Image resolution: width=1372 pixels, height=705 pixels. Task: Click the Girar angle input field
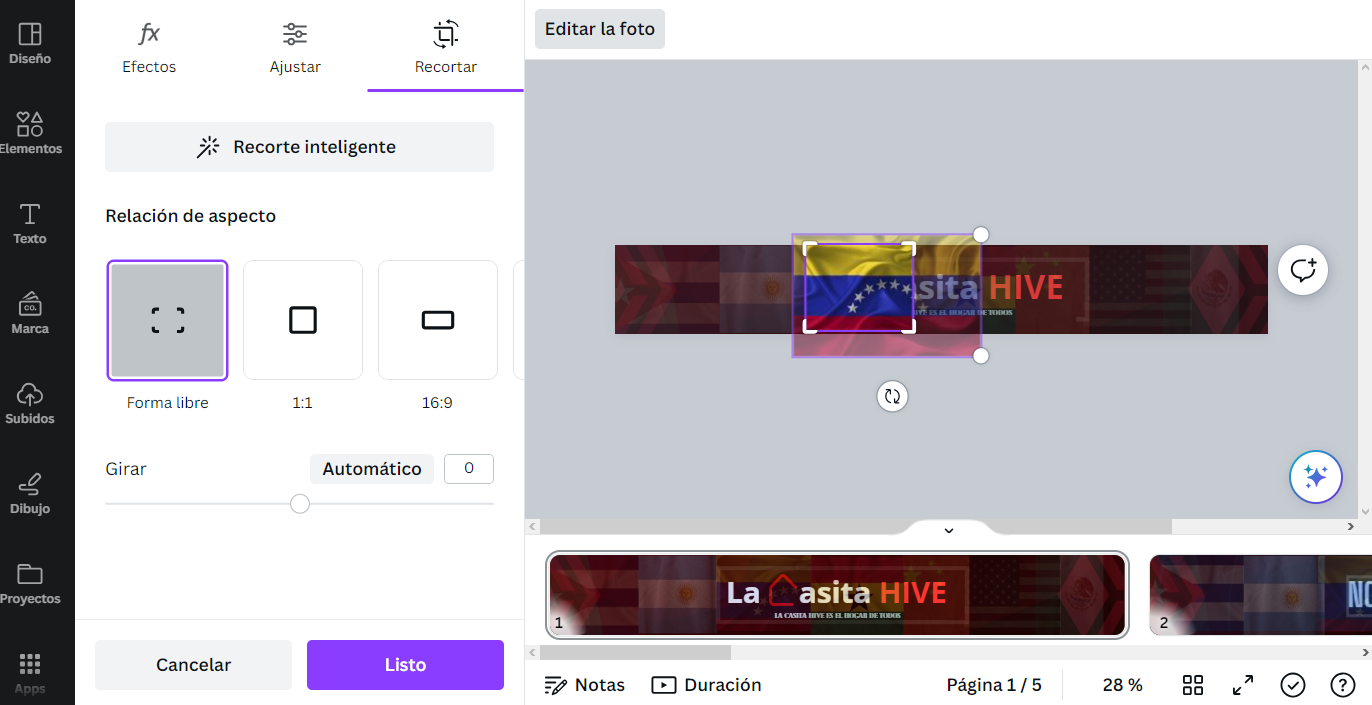(469, 469)
